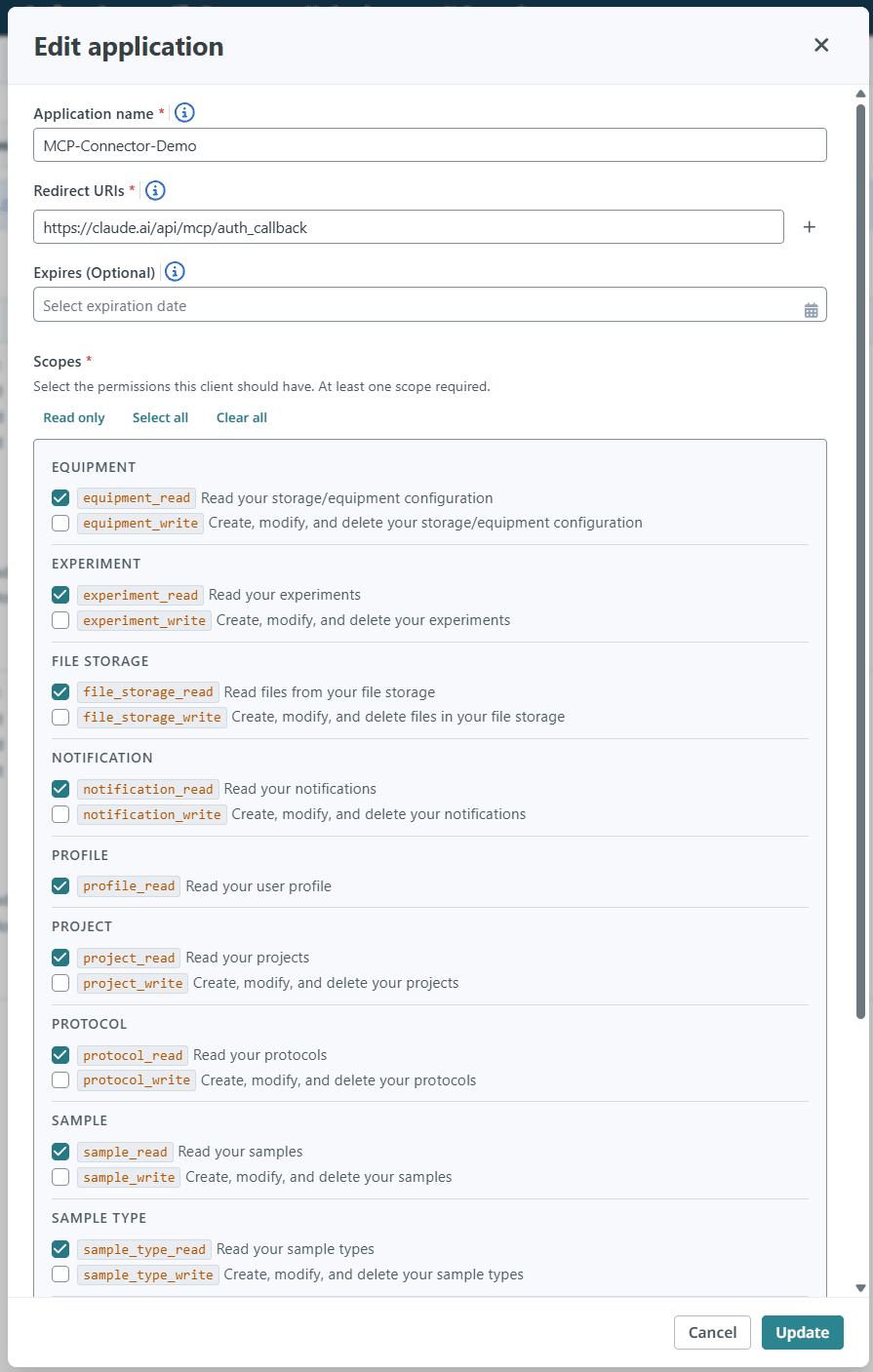The image size is (873, 1372).
Task: Click the EQUIPMENT section heading
Action: (x=94, y=467)
